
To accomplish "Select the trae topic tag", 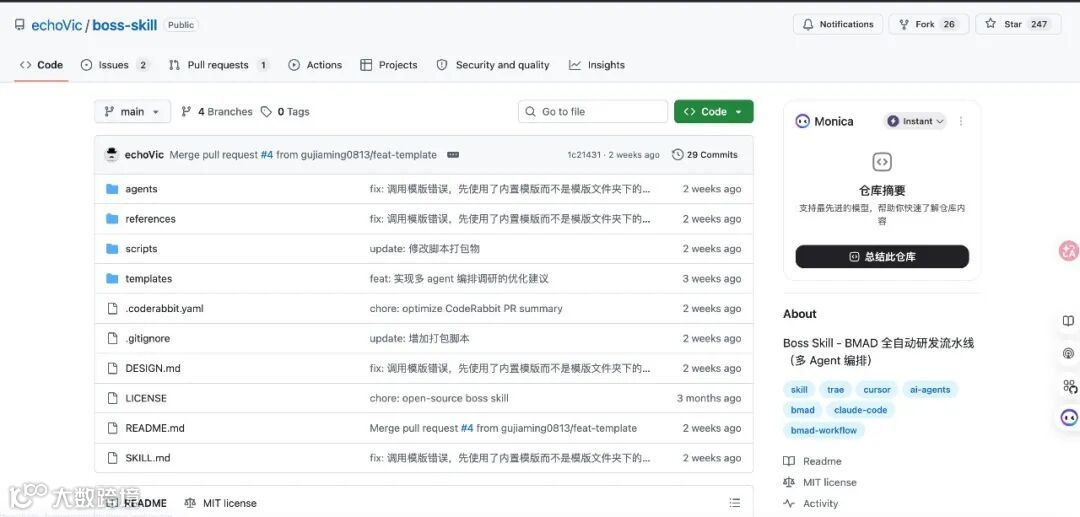I will coord(835,390).
